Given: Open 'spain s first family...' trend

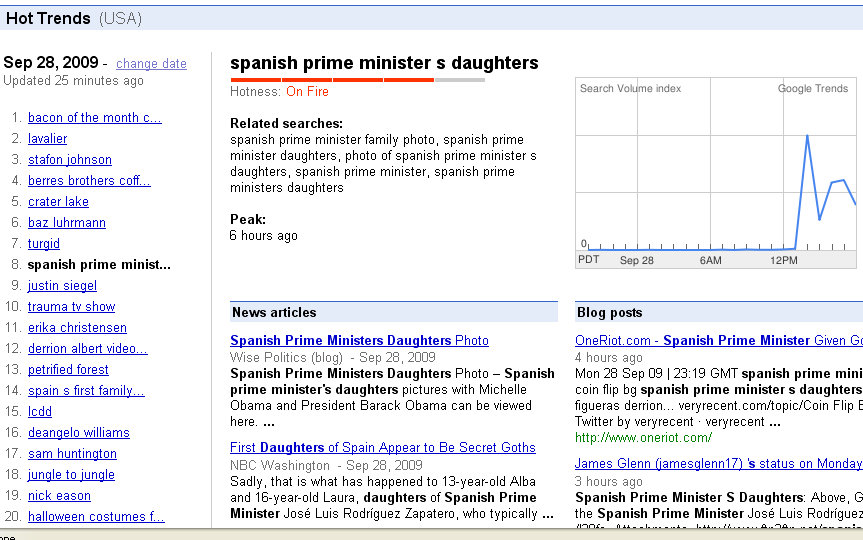Looking at the screenshot, I should click(86, 391).
